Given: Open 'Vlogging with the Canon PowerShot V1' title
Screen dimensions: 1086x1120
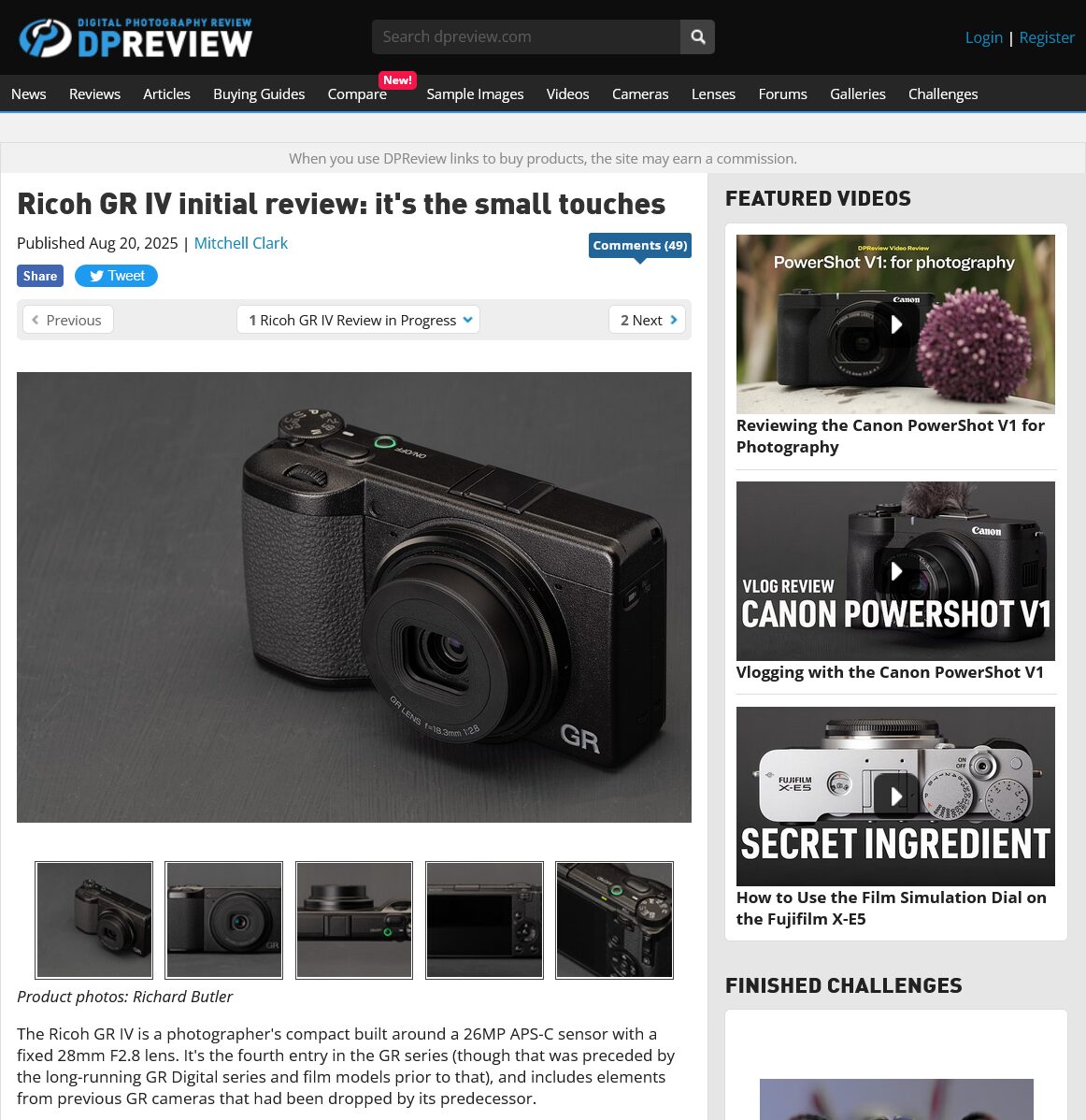Looking at the screenshot, I should click(890, 672).
